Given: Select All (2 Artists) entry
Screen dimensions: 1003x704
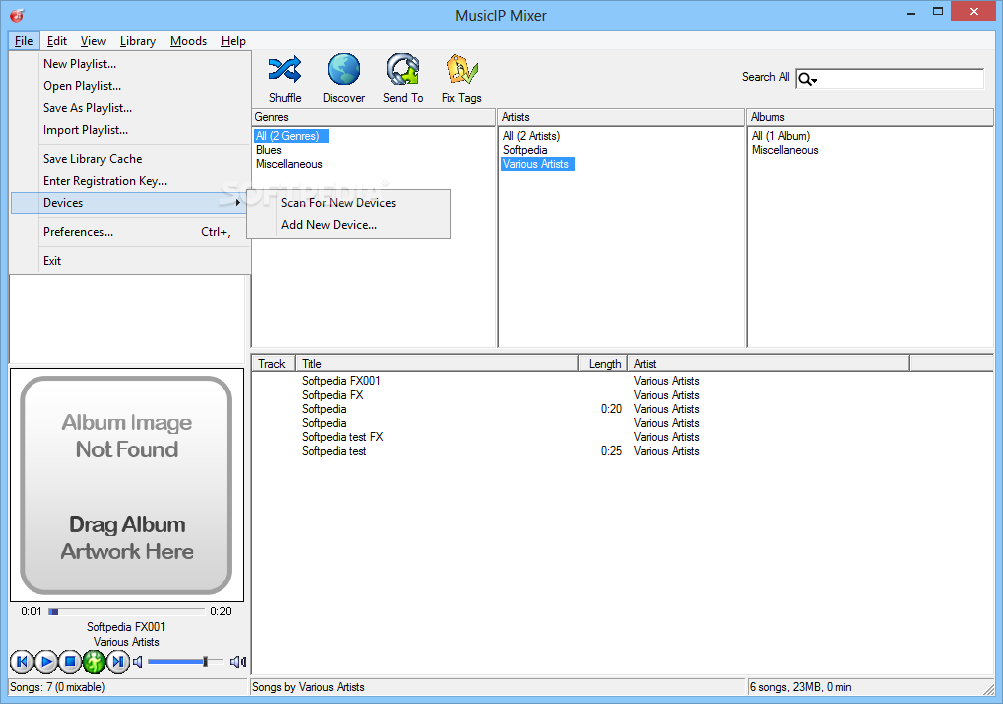Looking at the screenshot, I should pos(532,136).
